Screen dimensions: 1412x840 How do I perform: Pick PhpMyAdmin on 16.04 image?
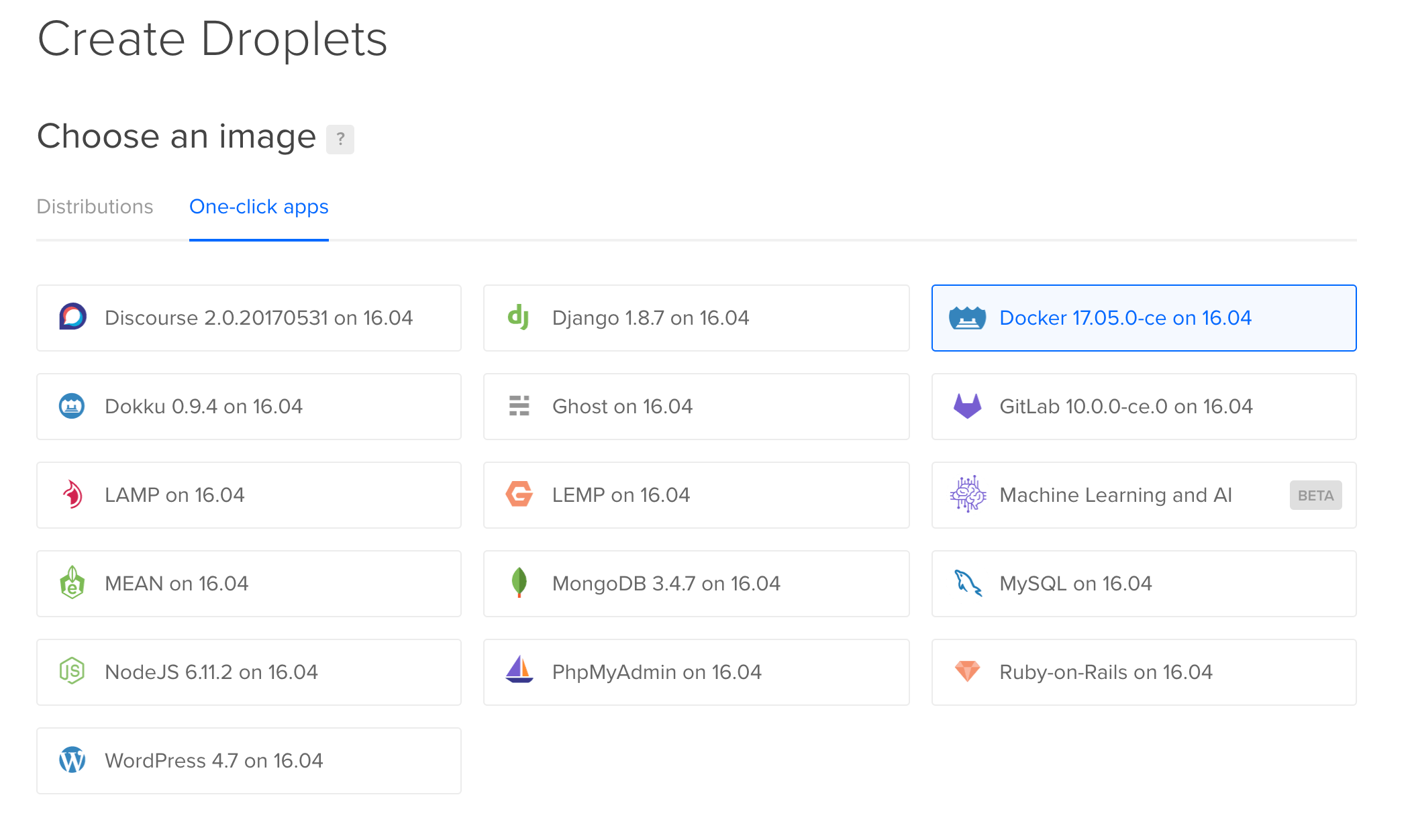(696, 672)
